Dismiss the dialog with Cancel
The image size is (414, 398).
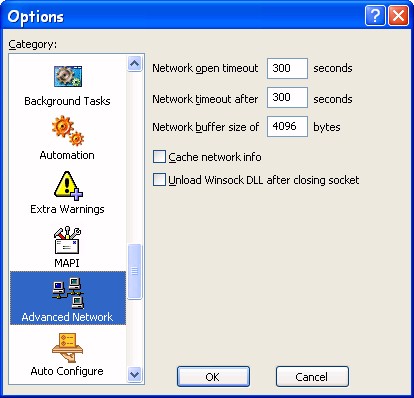312,377
